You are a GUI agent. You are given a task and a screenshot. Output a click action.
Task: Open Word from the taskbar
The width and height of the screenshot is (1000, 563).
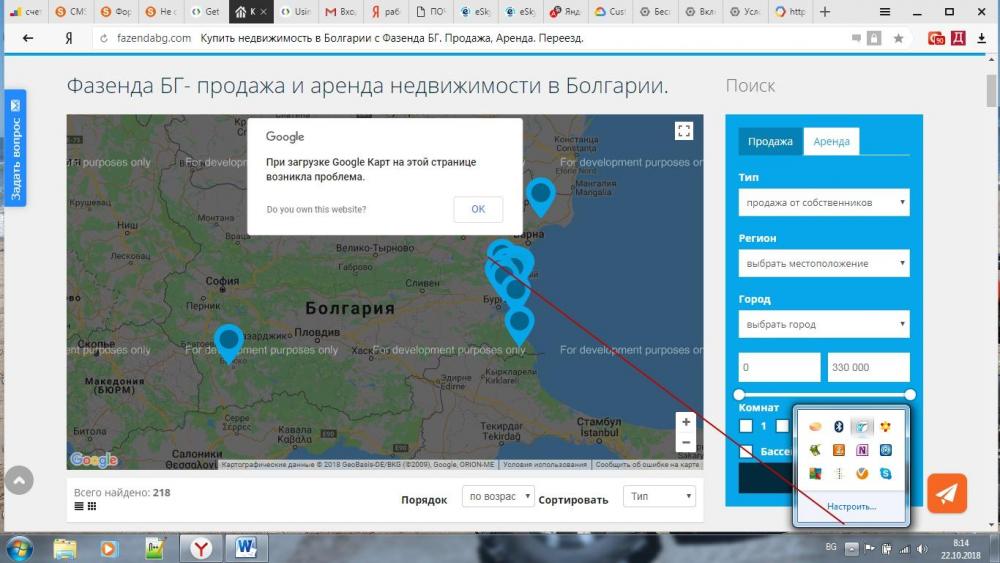246,548
